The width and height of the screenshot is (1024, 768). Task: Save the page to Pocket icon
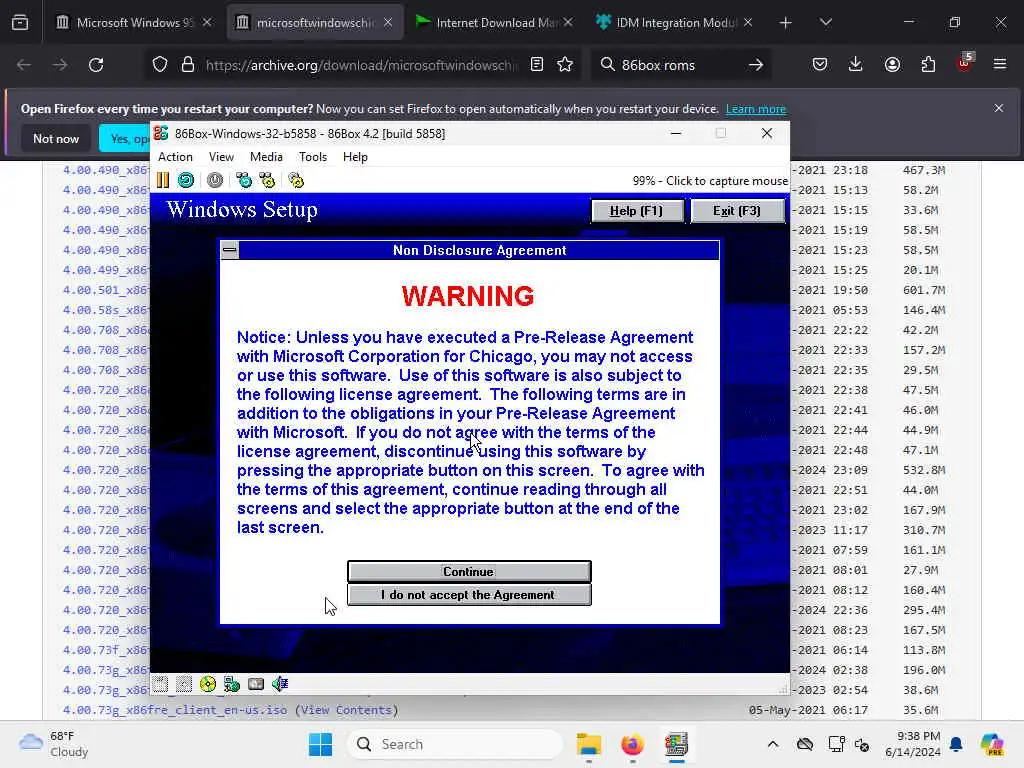(x=820, y=65)
